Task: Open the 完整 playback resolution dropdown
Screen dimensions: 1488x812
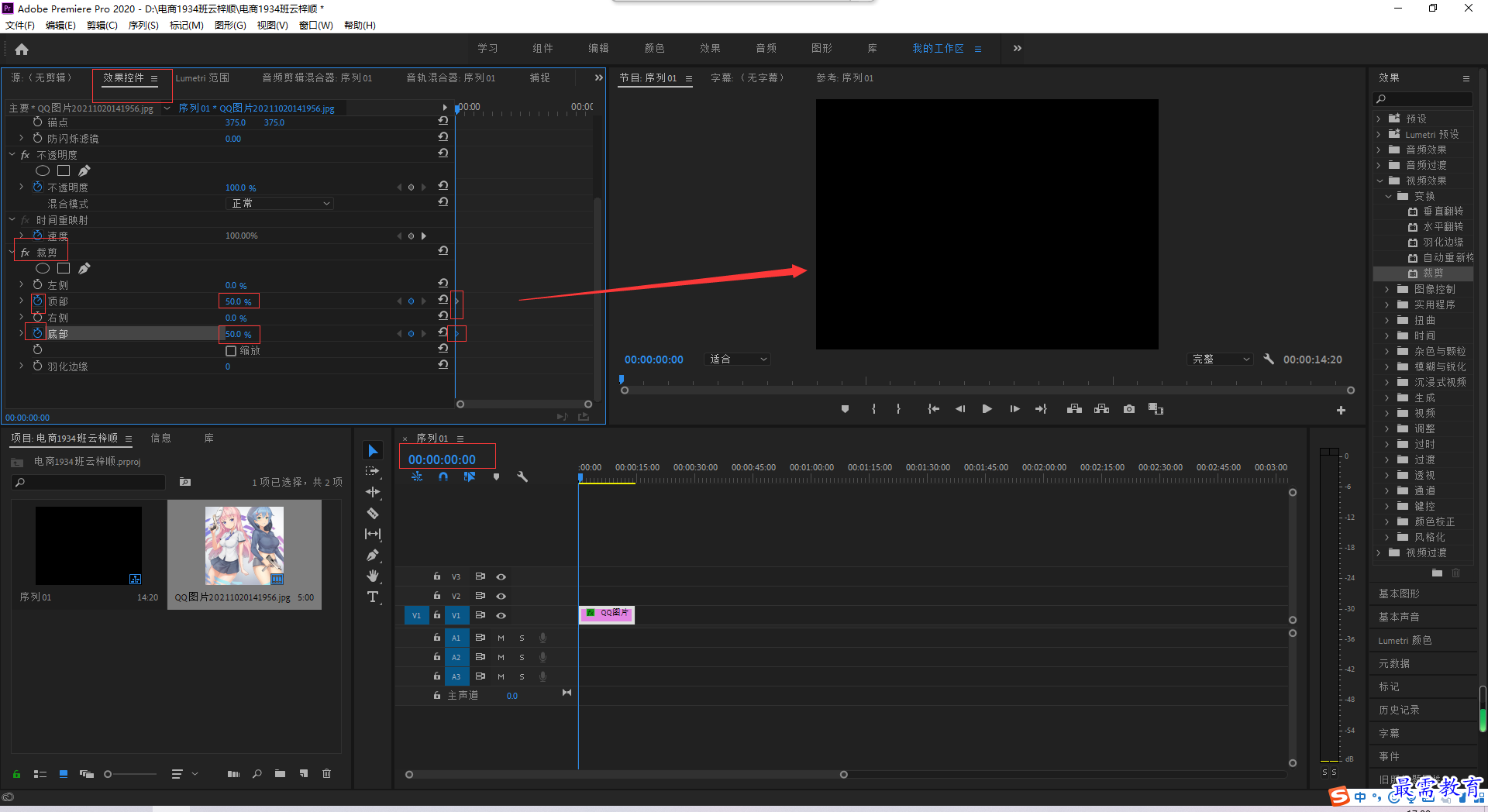Action: click(1220, 359)
